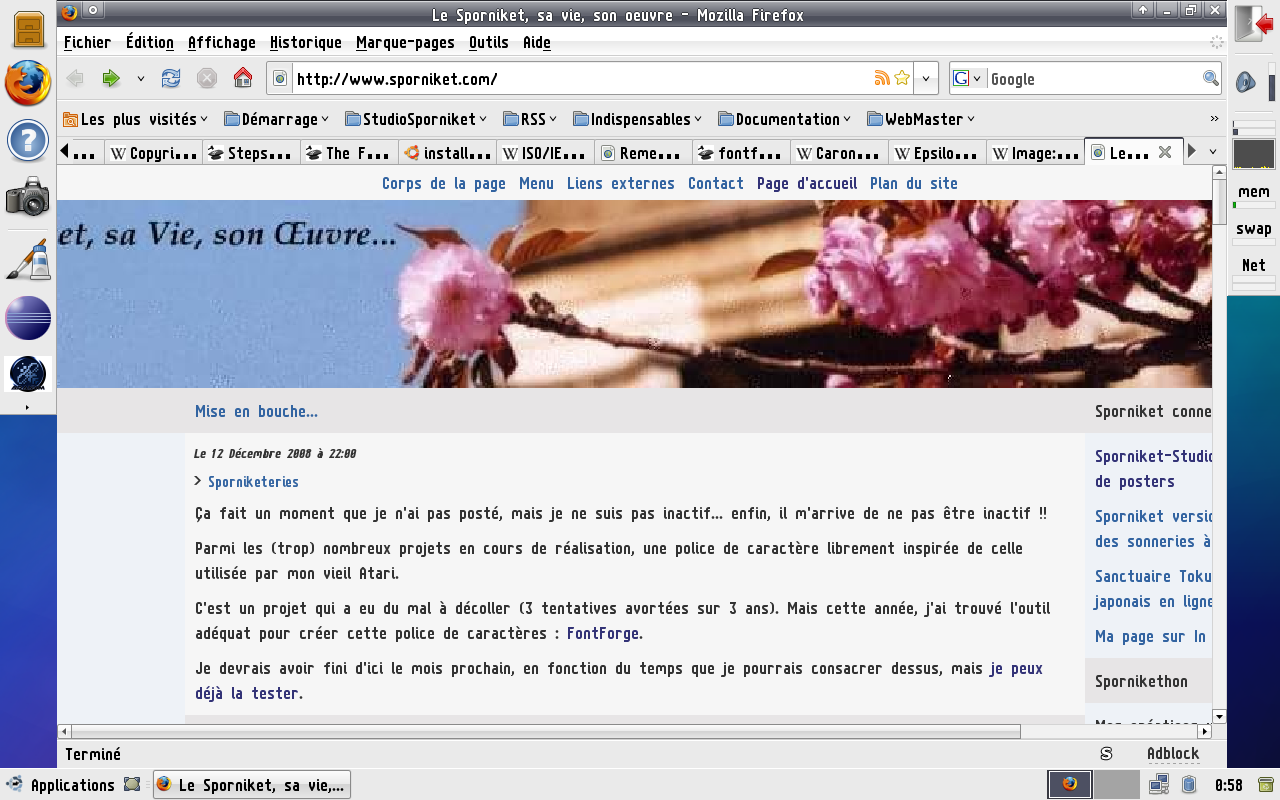Open the list-all-tabs dropdown
The width and height of the screenshot is (1280, 800).
(x=1213, y=152)
